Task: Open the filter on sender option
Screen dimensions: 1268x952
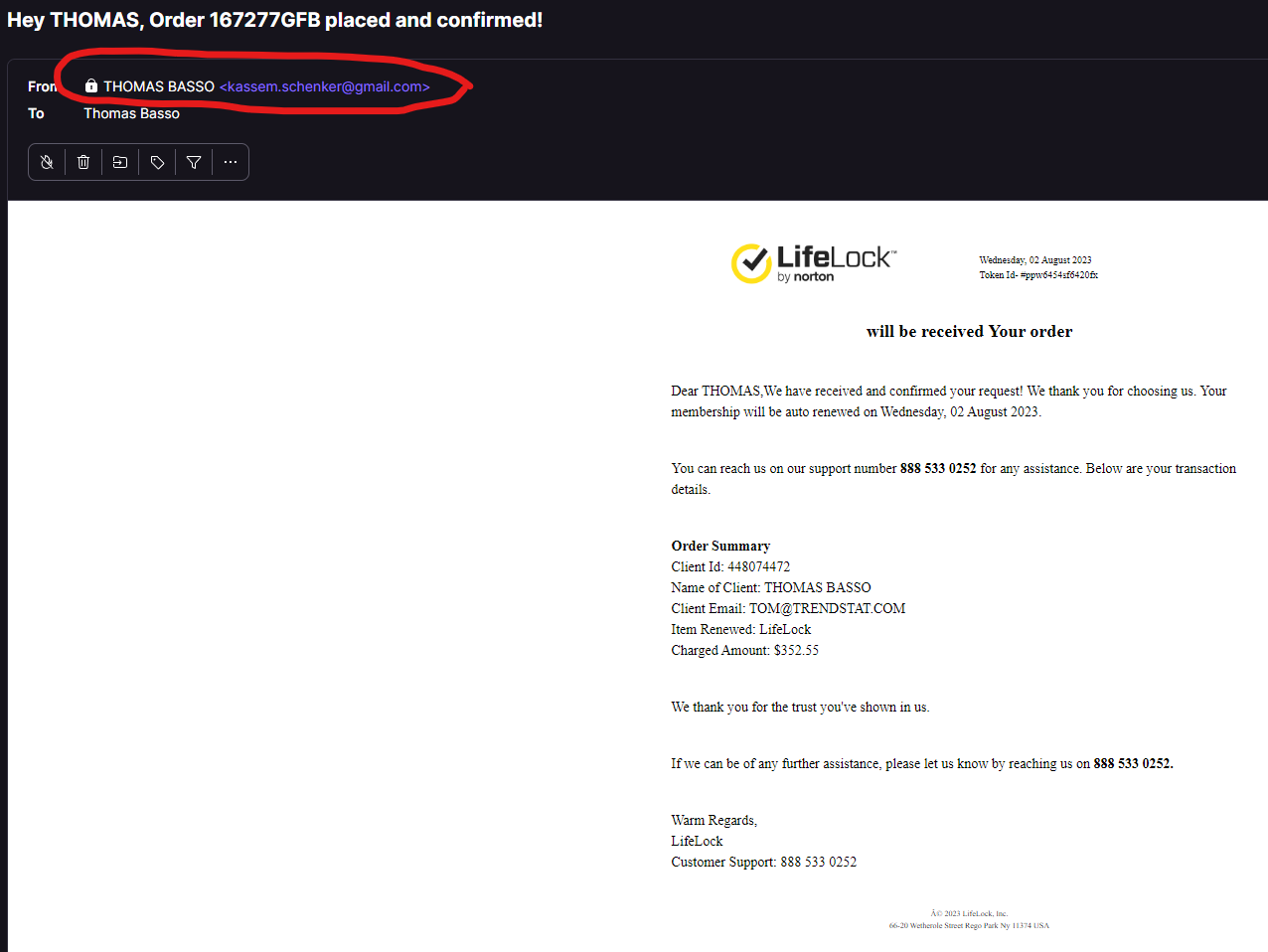Action: point(194,162)
